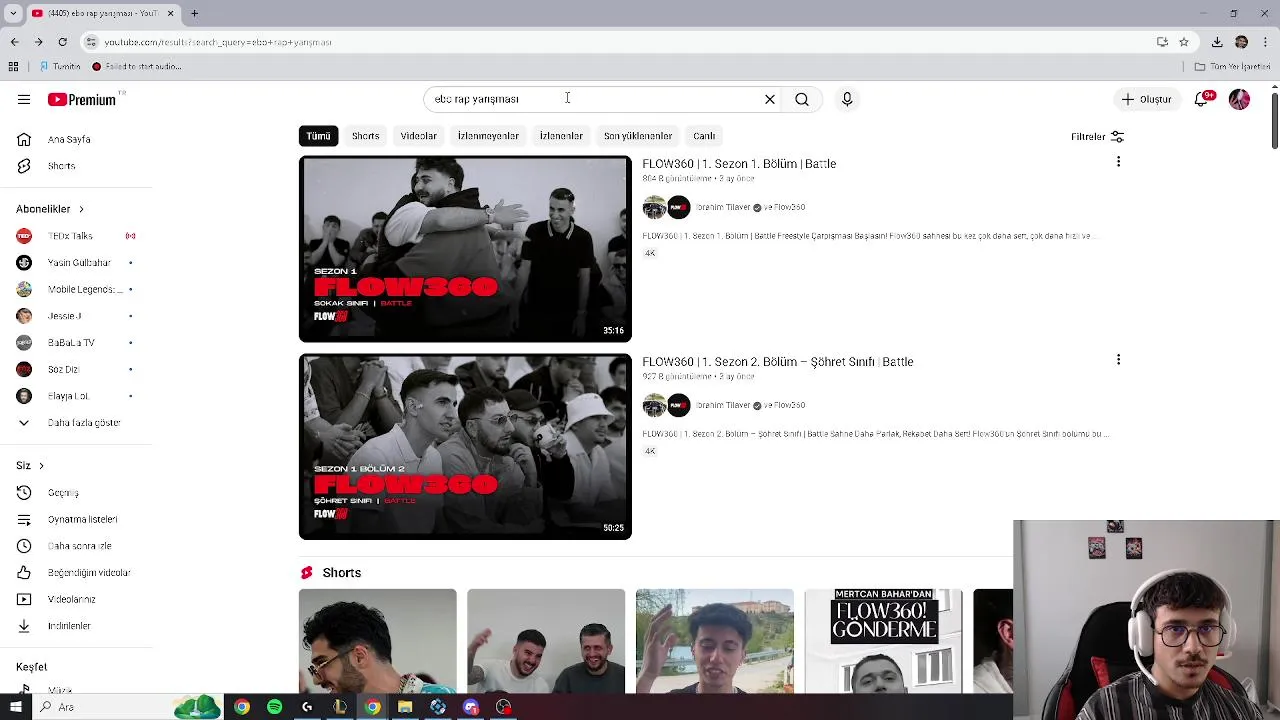Open İbrahim Tilaver channel under first video

tap(723, 207)
